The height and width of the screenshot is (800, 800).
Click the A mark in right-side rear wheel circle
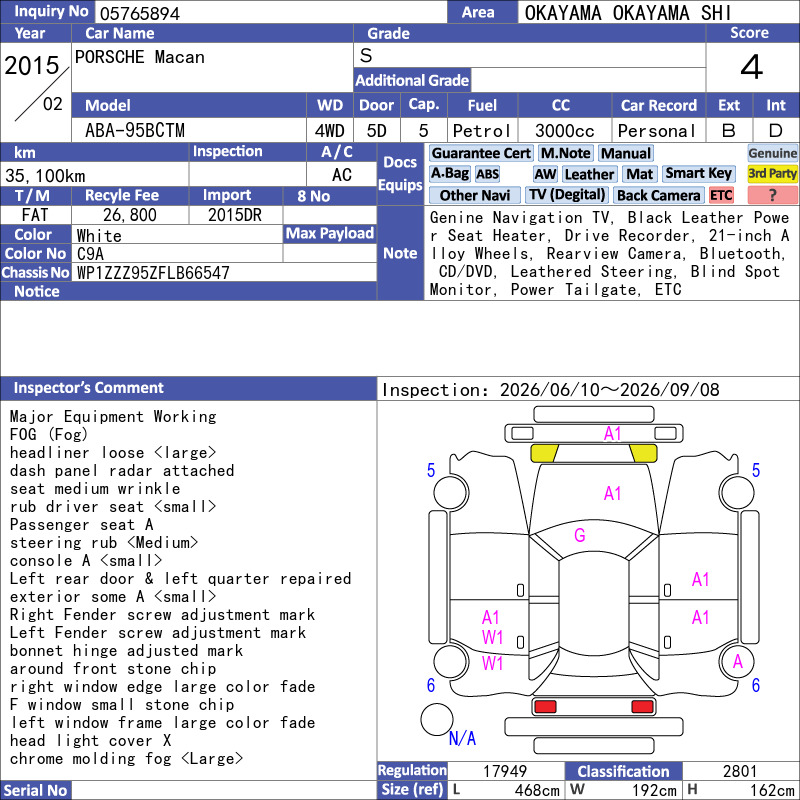[737, 662]
